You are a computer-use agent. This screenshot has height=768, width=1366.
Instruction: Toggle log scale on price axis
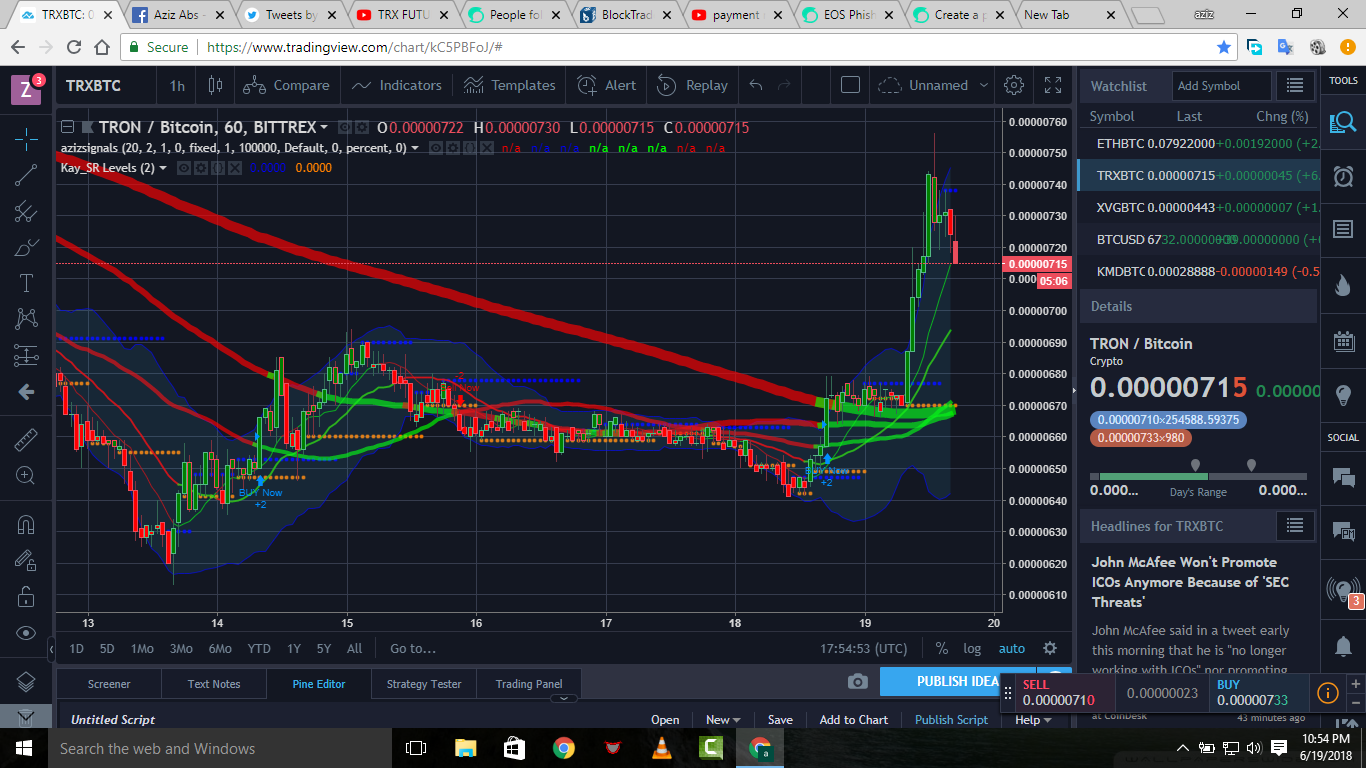(972, 648)
